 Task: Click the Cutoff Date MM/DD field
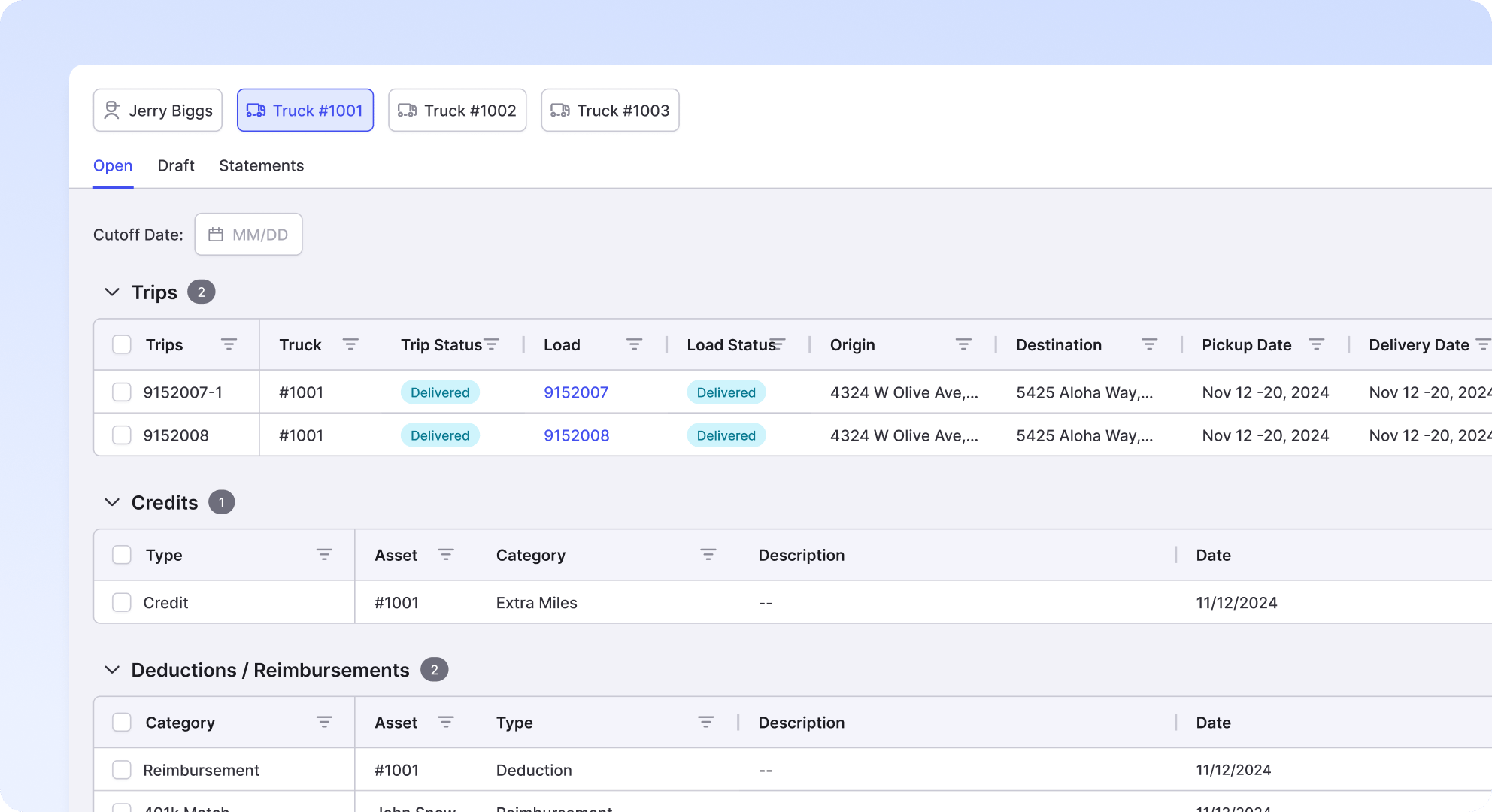tap(249, 235)
